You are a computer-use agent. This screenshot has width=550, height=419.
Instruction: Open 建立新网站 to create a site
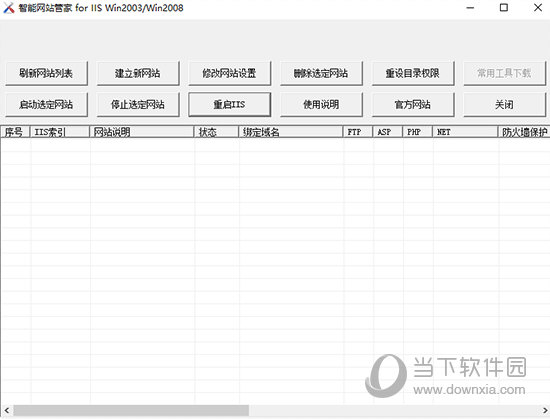pos(138,73)
